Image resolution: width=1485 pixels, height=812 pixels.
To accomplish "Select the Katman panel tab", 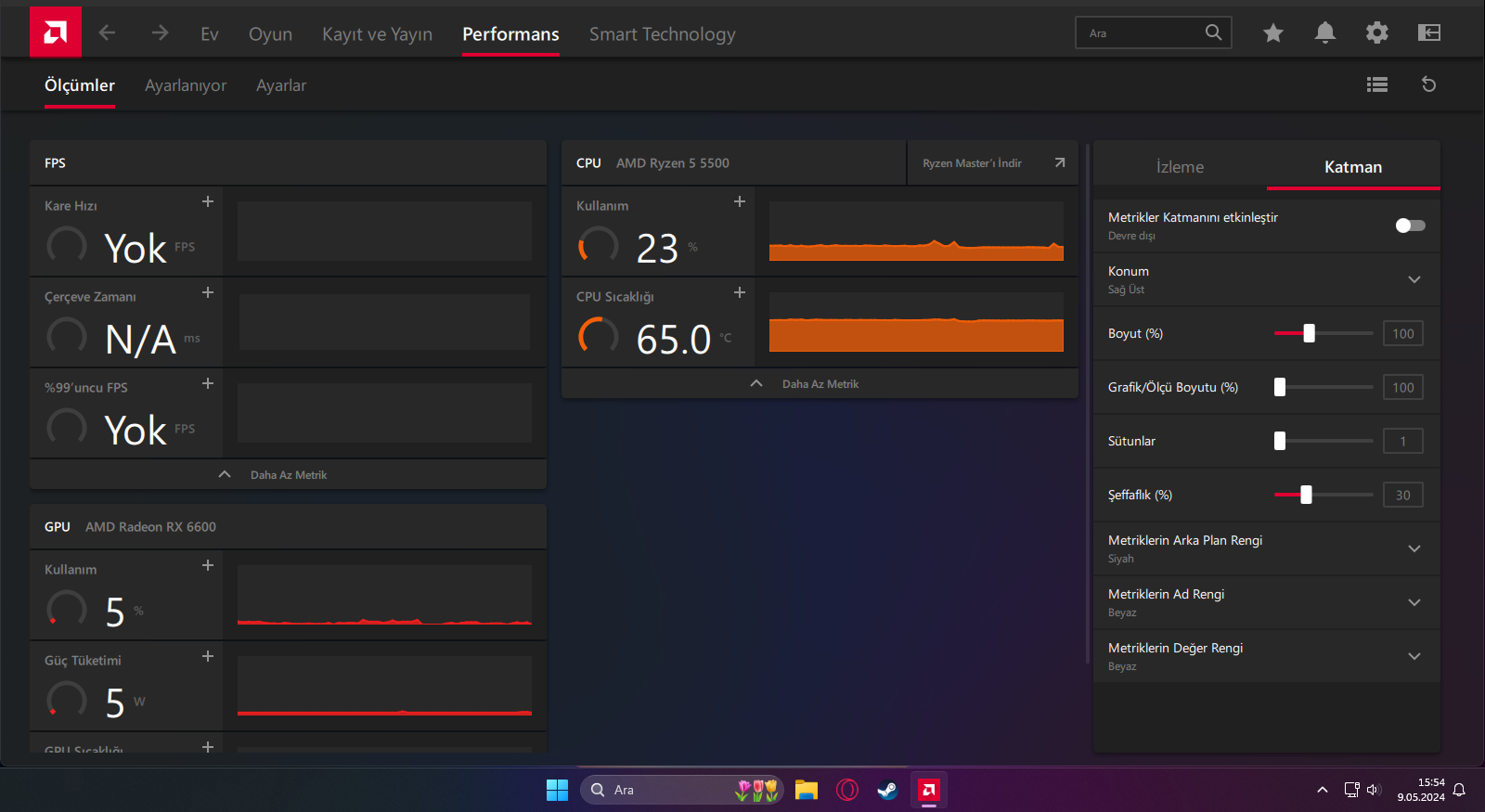I will tap(1353, 166).
